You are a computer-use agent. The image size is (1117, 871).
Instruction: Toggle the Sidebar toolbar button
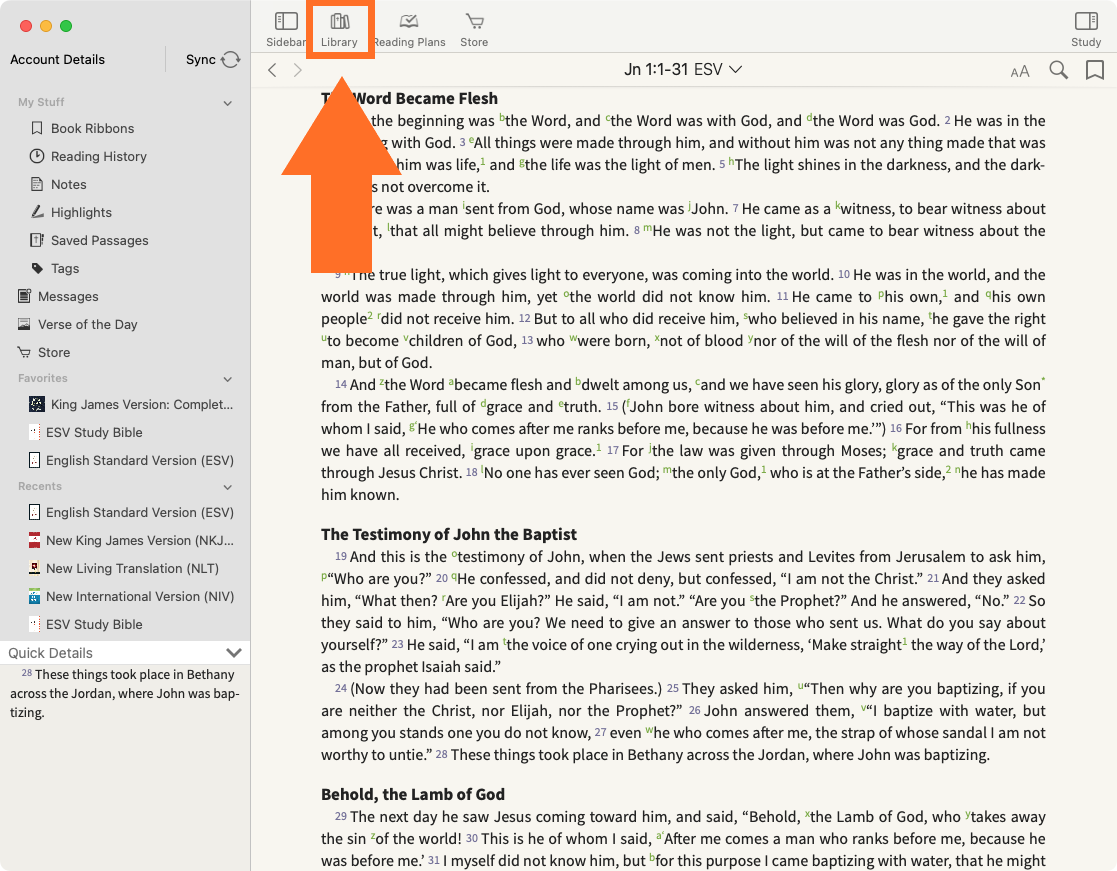tap(286, 30)
